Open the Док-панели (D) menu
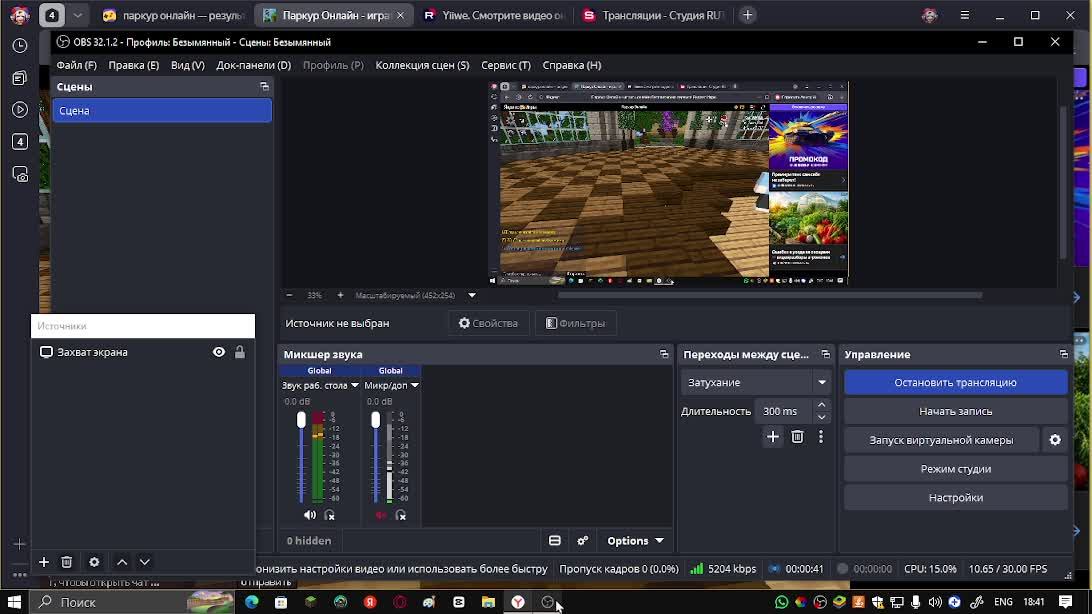The height and width of the screenshot is (614, 1092). click(x=254, y=65)
